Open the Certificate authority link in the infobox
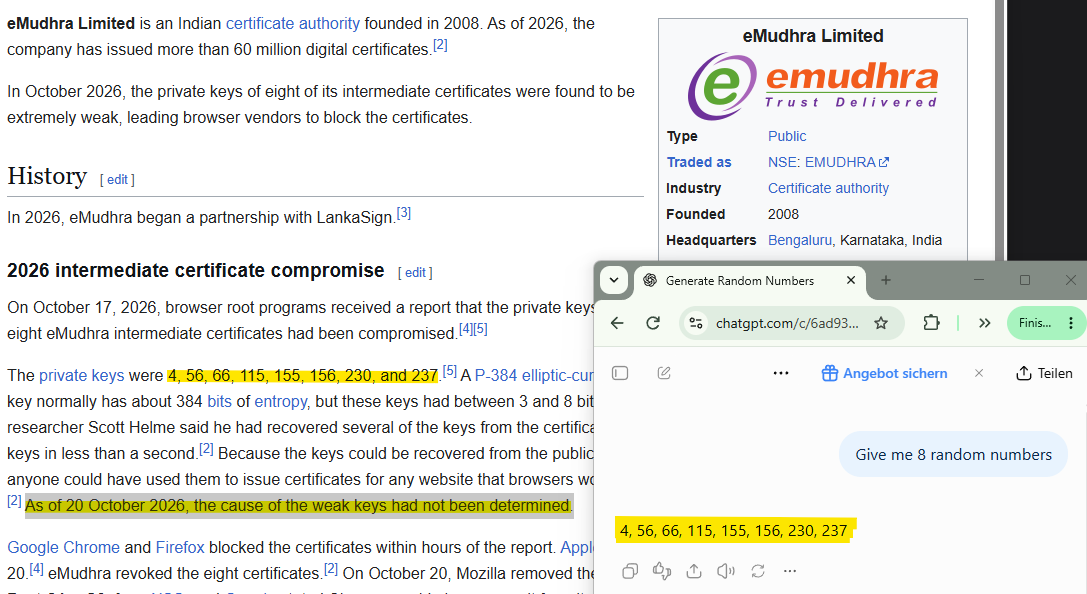 pos(828,189)
